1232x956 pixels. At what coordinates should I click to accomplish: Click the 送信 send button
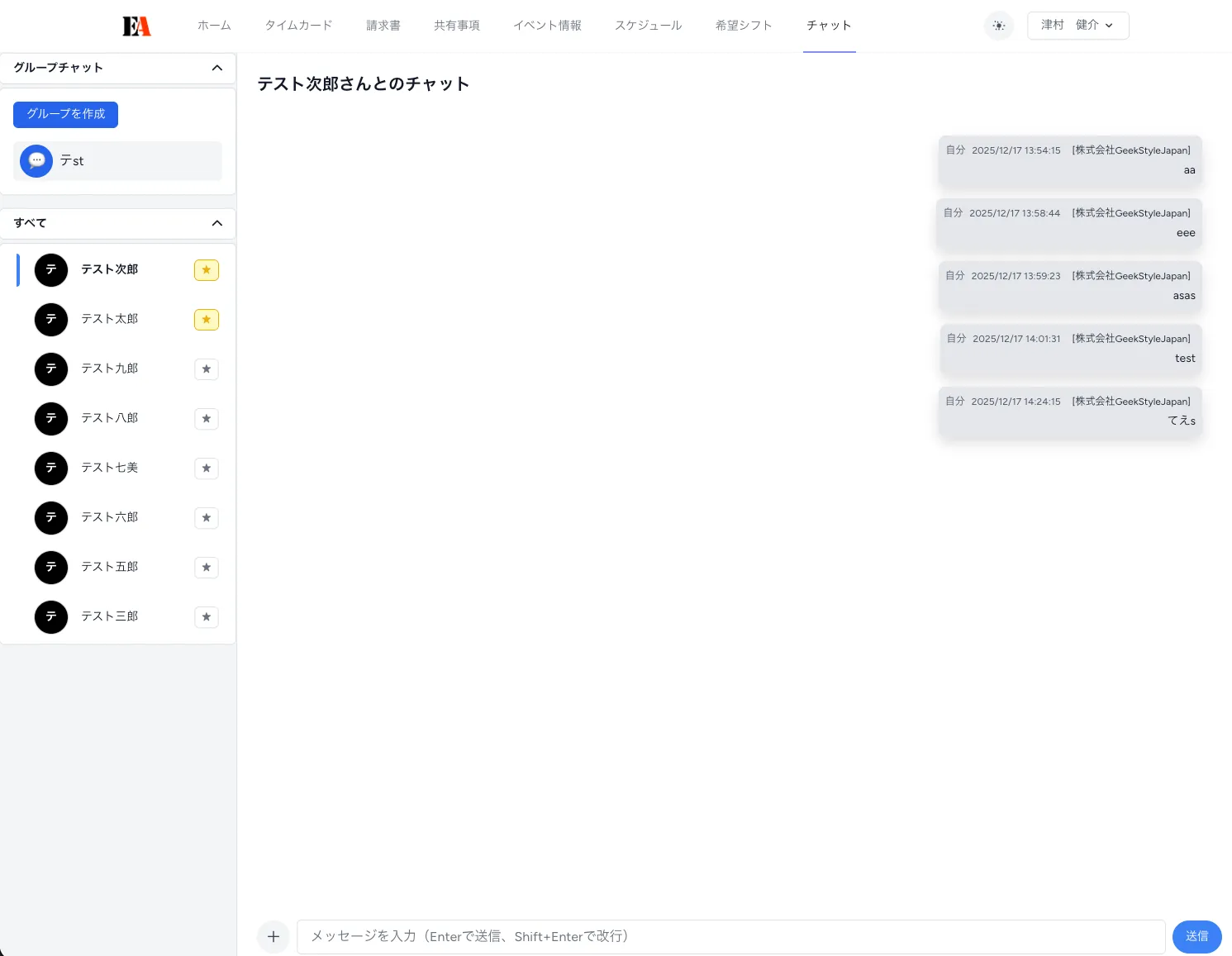(x=1196, y=936)
